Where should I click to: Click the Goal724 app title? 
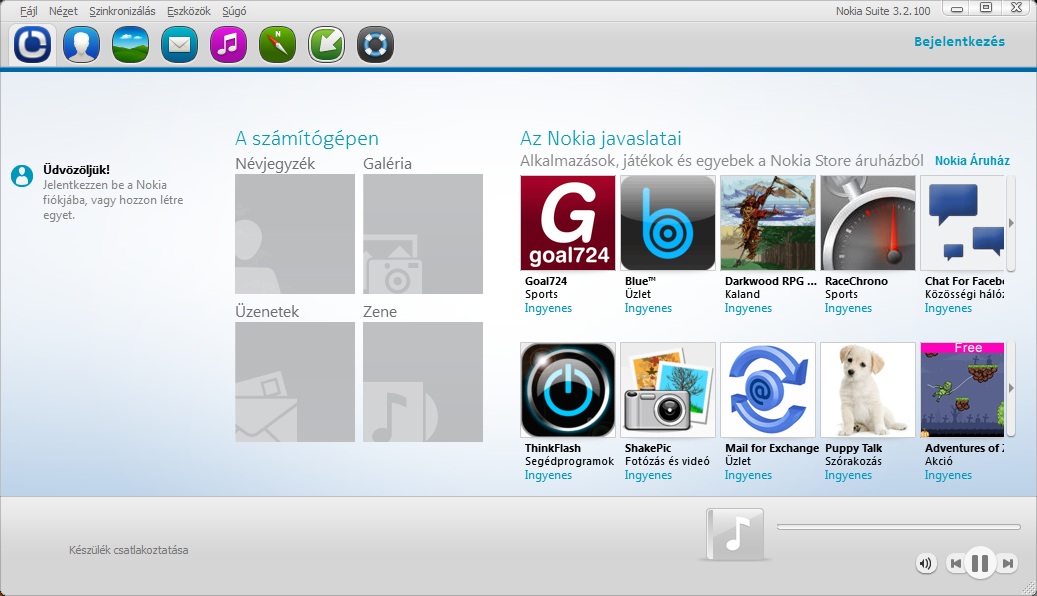pyautogui.click(x=546, y=281)
